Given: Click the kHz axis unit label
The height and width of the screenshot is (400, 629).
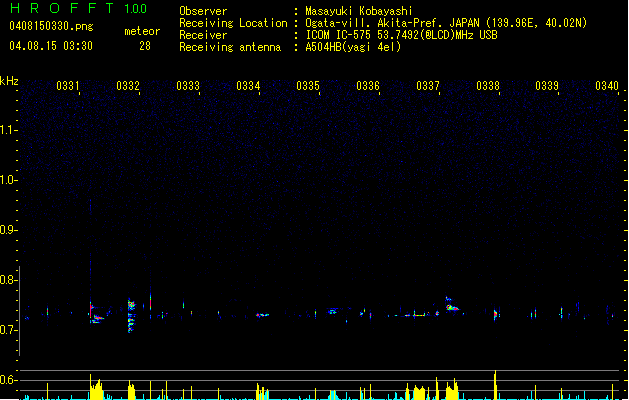Looking at the screenshot, I should point(9,81).
